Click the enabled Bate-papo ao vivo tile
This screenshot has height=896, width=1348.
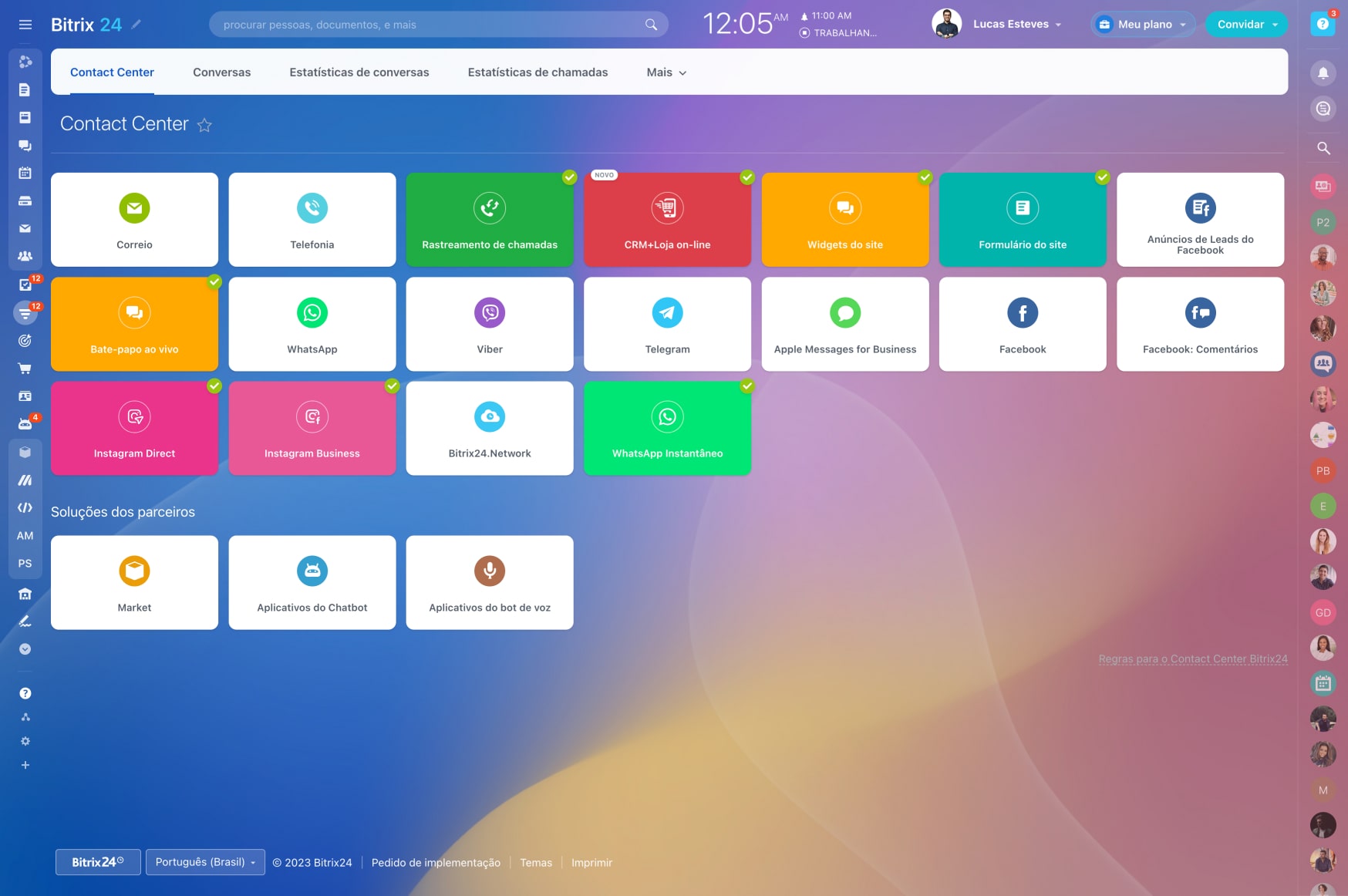coord(134,325)
